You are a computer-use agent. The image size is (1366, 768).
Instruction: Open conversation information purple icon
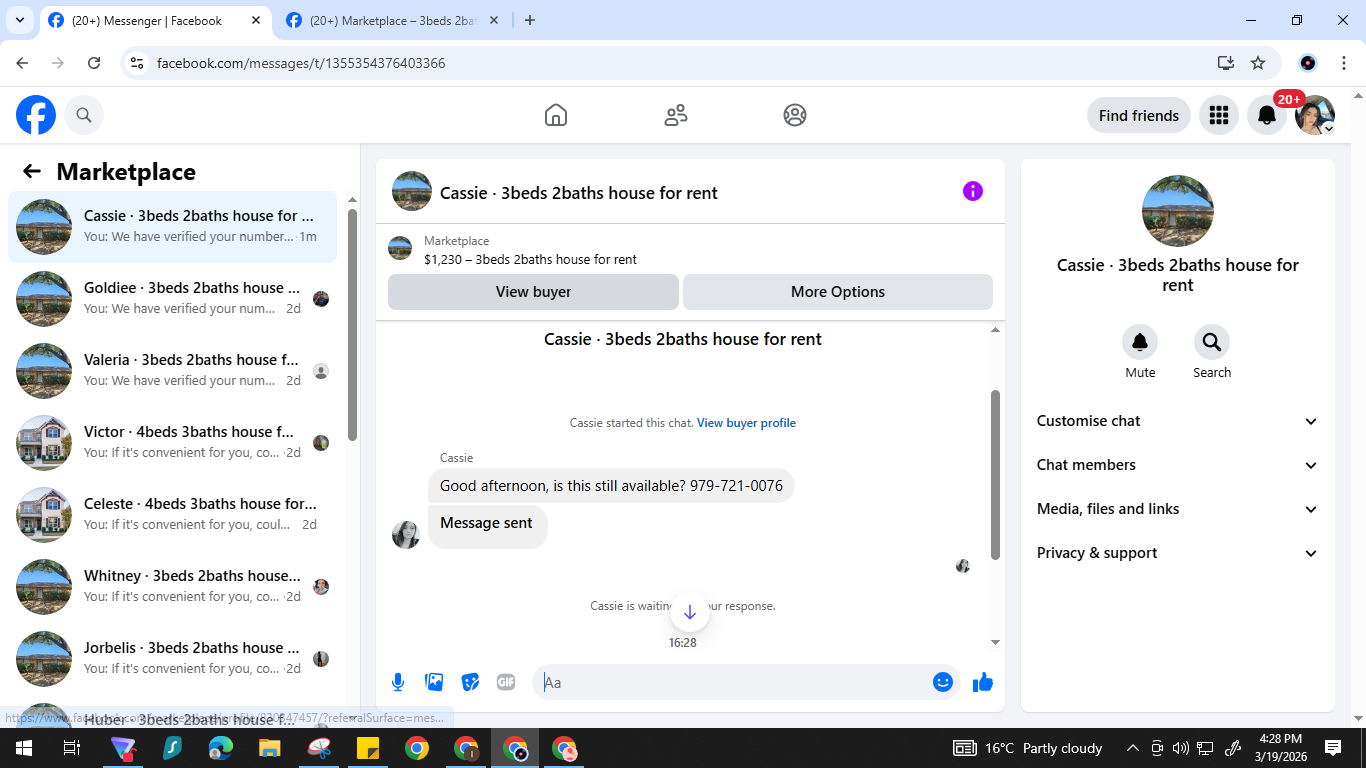pos(972,191)
